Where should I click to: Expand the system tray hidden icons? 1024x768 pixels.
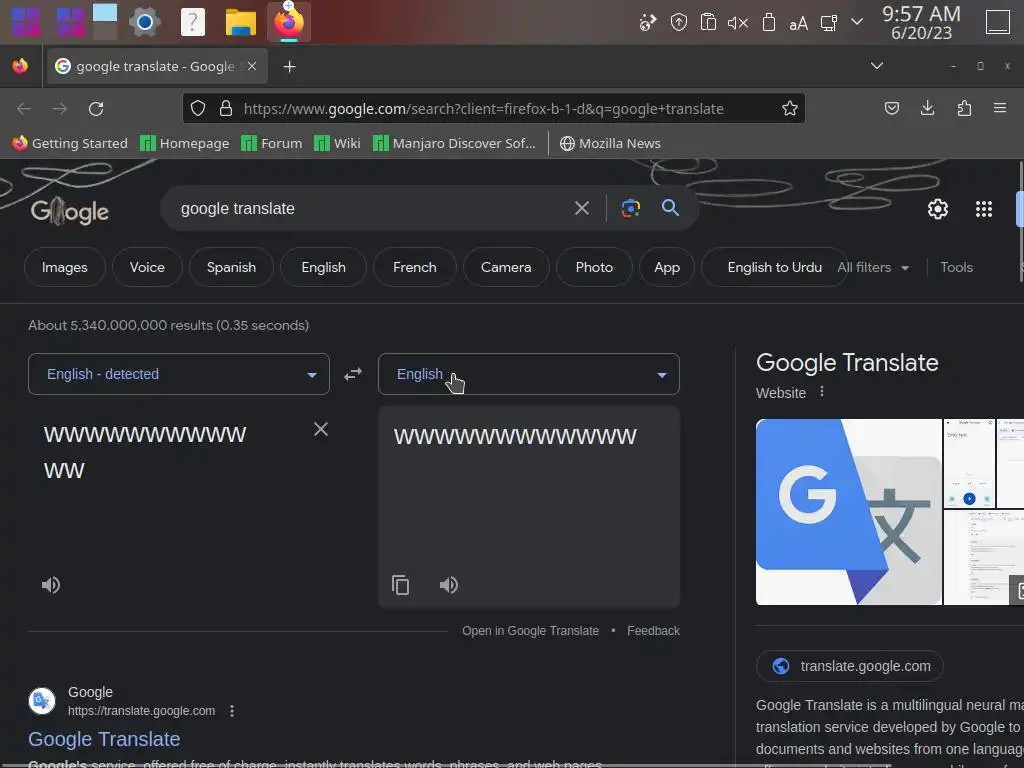coord(857,22)
